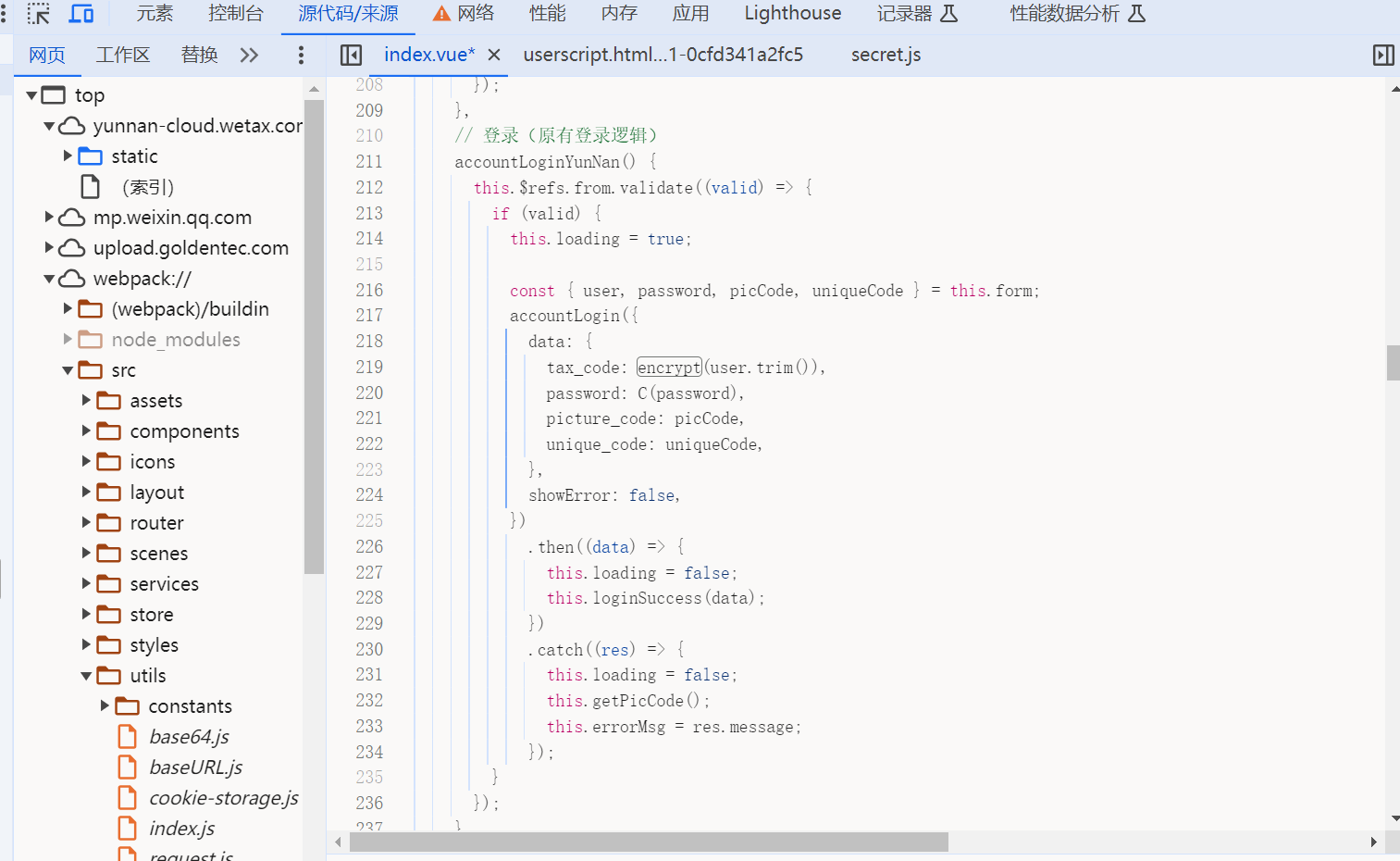Open the Memory (内存) tab
Viewport: 1400px width, 861px height.
[x=619, y=14]
